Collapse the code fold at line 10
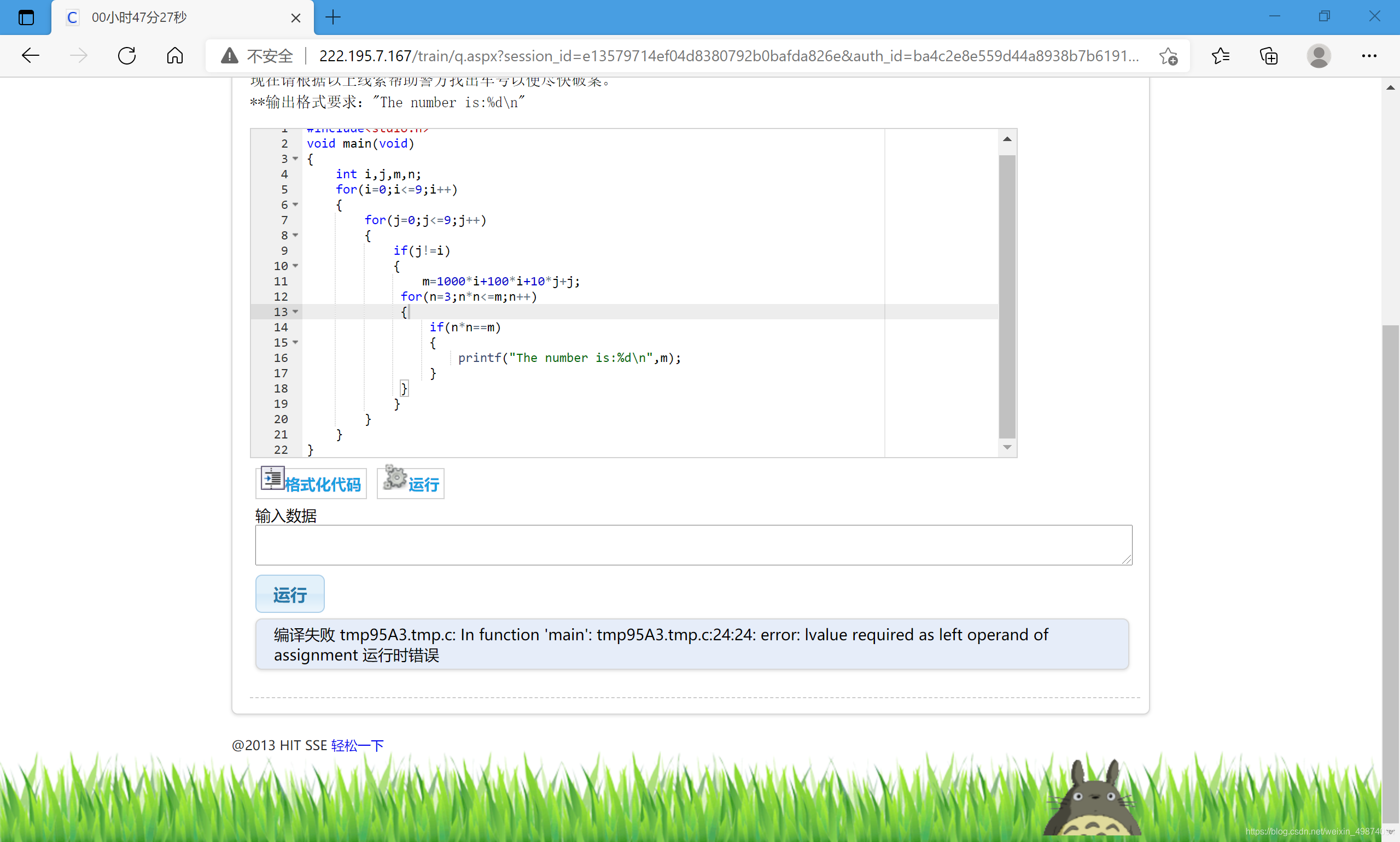The image size is (1400, 842). 296,266
